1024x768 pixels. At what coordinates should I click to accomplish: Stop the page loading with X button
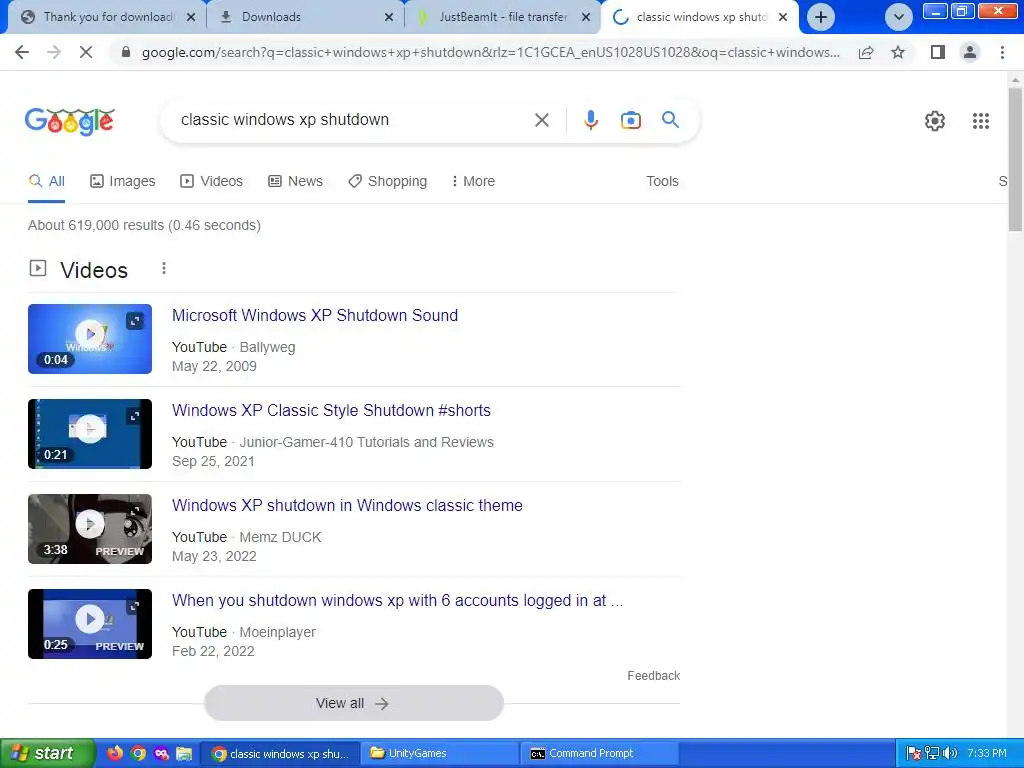click(x=86, y=52)
